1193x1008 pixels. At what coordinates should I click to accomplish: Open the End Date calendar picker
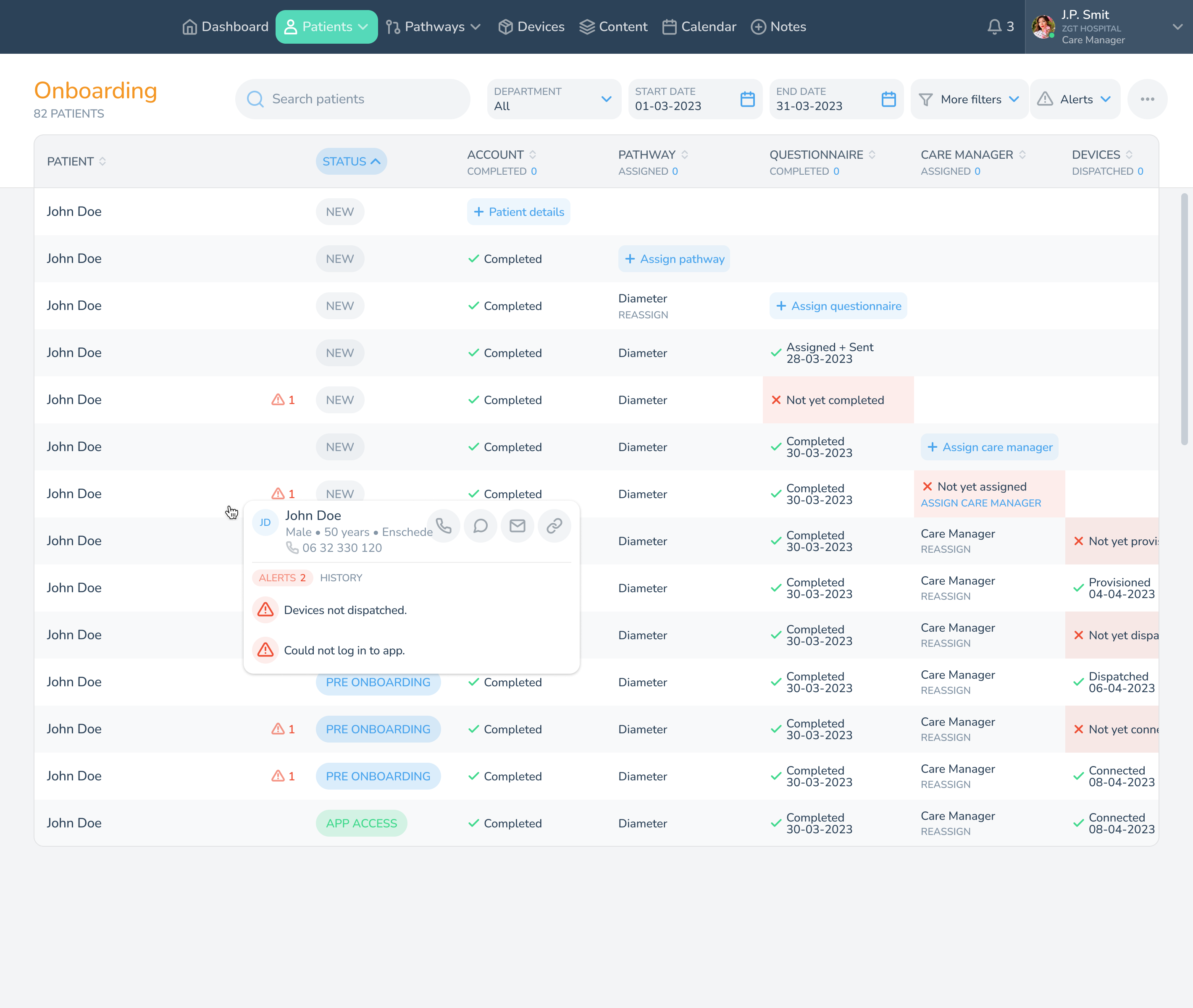click(888, 100)
